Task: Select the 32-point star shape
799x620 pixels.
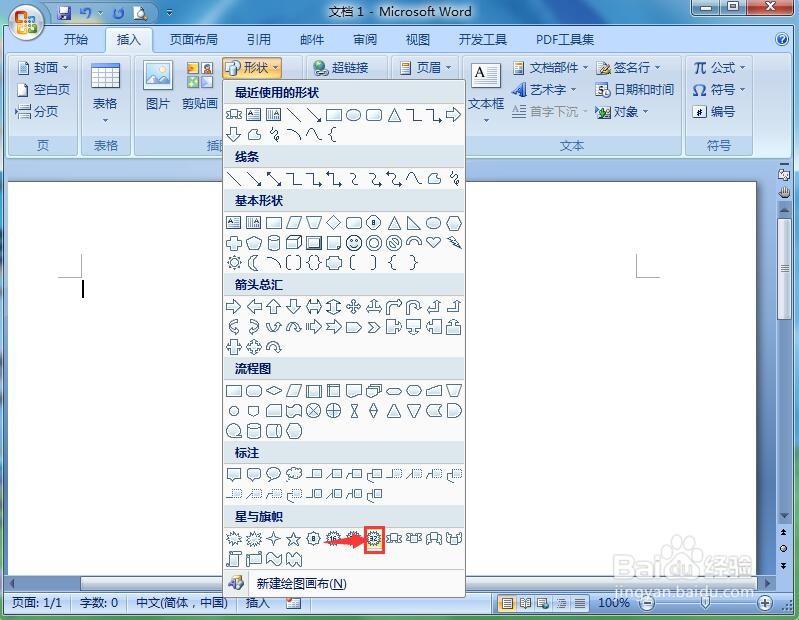Action: click(x=374, y=538)
